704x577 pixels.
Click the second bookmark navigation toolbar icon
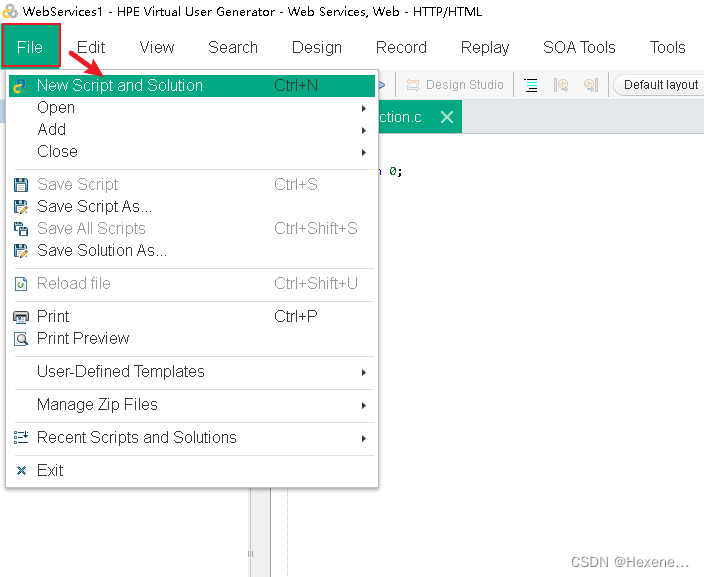click(591, 85)
